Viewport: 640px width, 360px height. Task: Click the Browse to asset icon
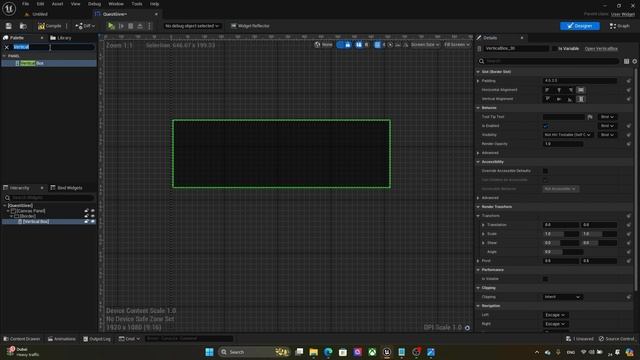click(23, 26)
